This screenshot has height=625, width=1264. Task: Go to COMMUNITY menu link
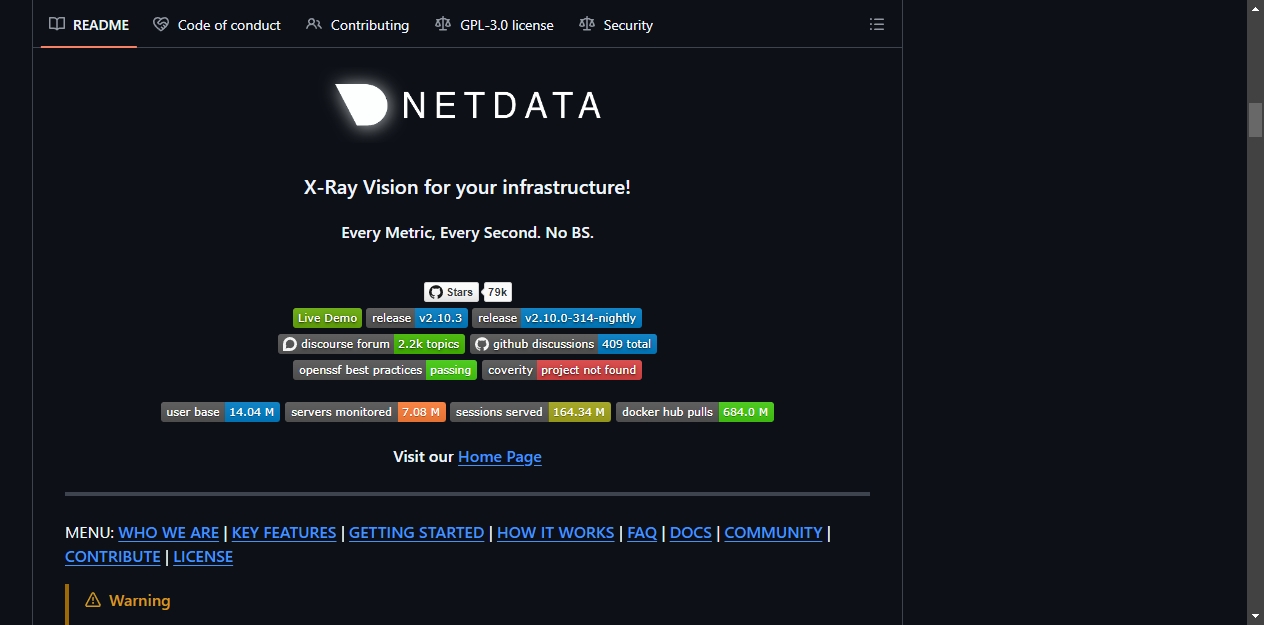tap(773, 533)
